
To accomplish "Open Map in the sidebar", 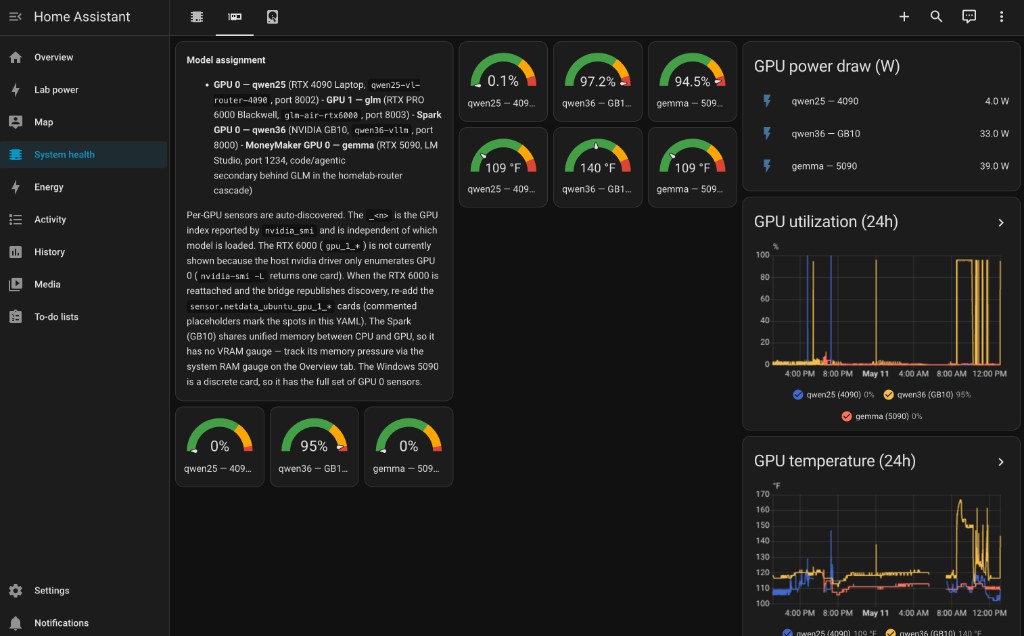I will tap(84, 122).
